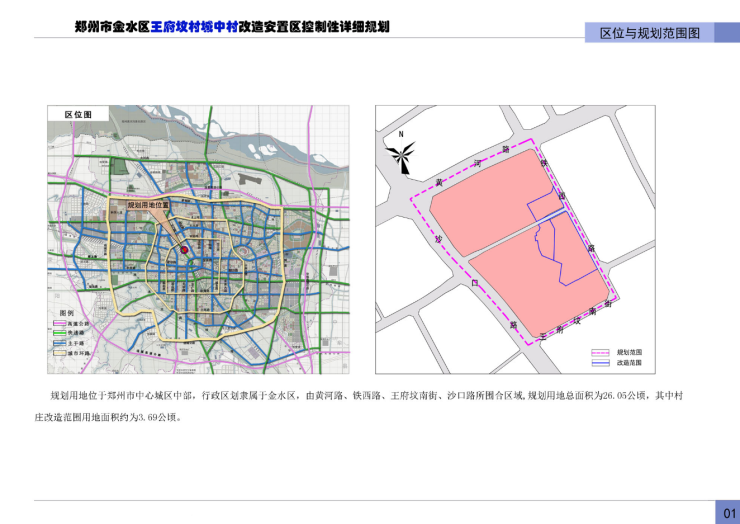The width and height of the screenshot is (740, 524).
Task: Click the 黄 character of the road label
Action: (x=439, y=182)
